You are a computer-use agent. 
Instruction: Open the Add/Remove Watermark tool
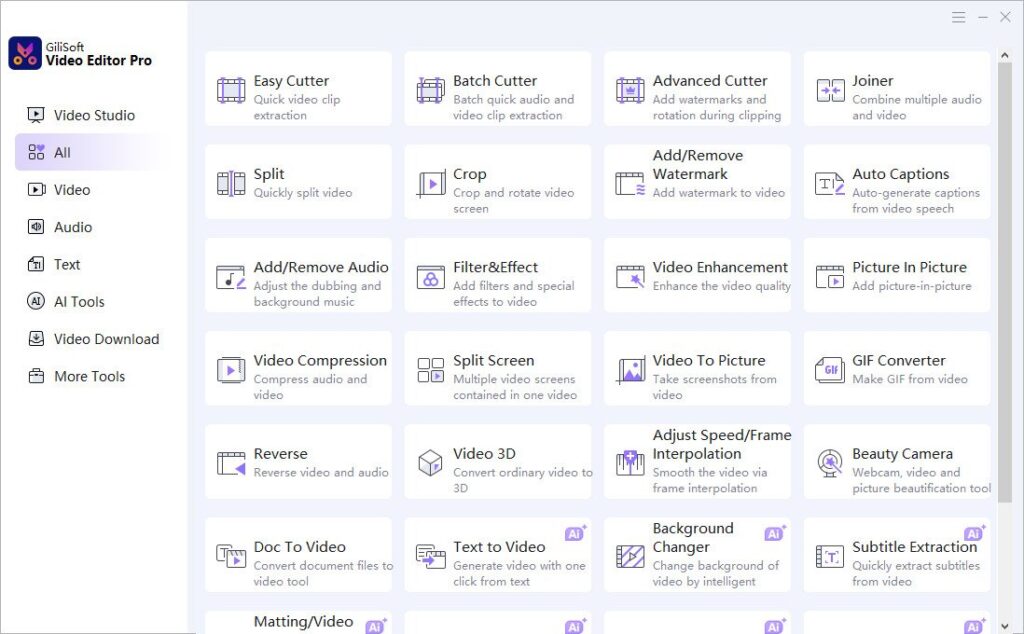pyautogui.click(x=697, y=181)
